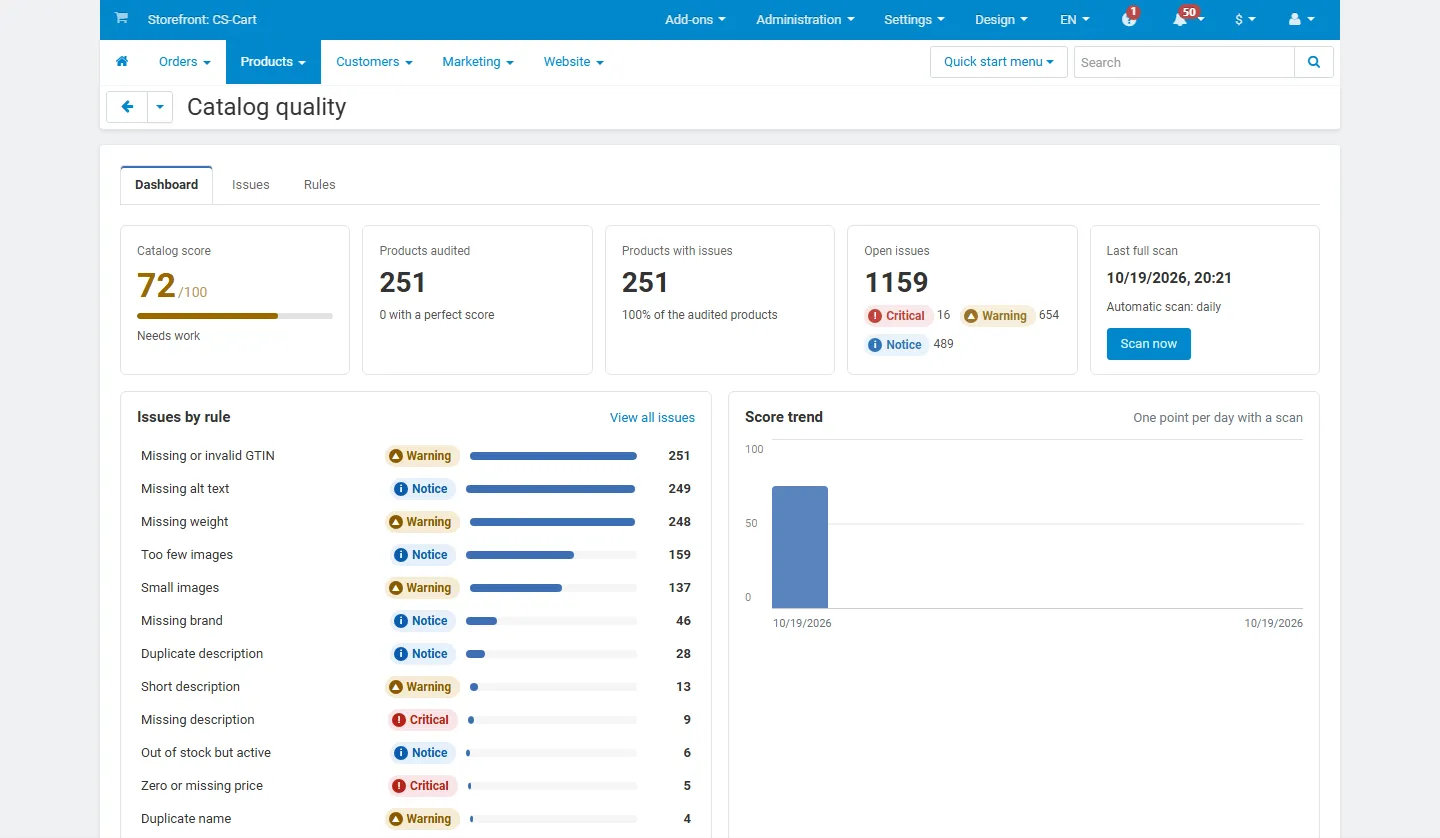
Task: Click the Scan now button
Action: point(1149,344)
